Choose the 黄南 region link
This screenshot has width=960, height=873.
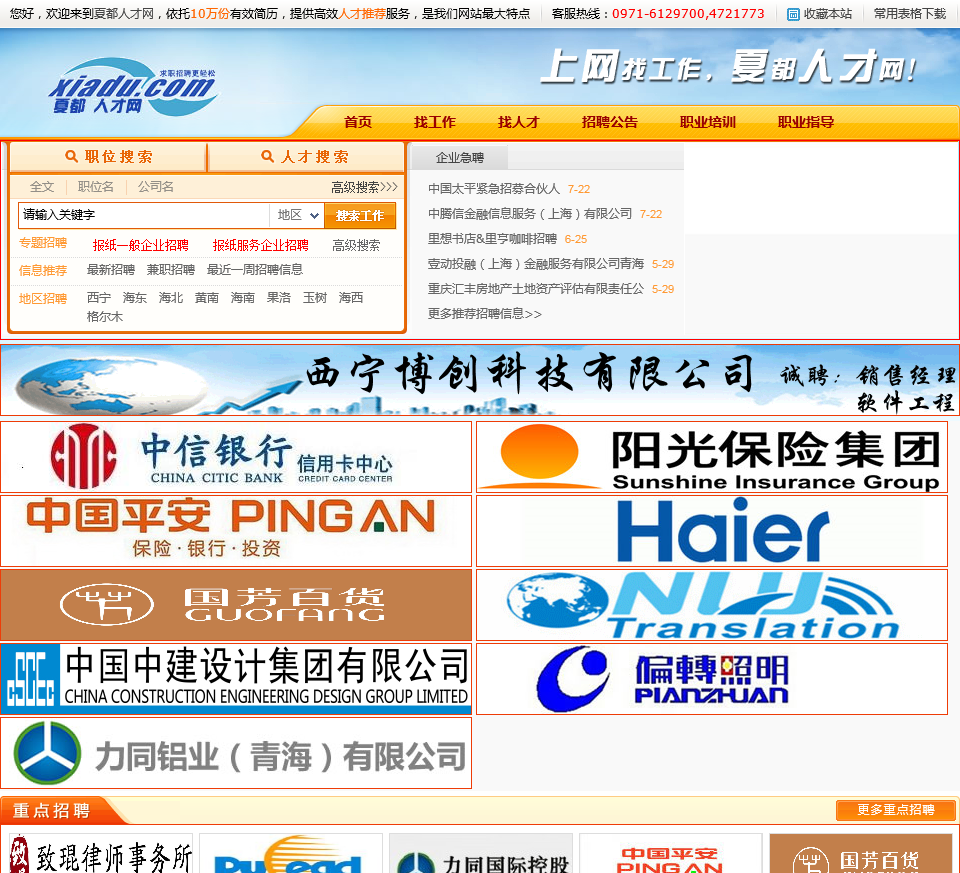tap(207, 298)
